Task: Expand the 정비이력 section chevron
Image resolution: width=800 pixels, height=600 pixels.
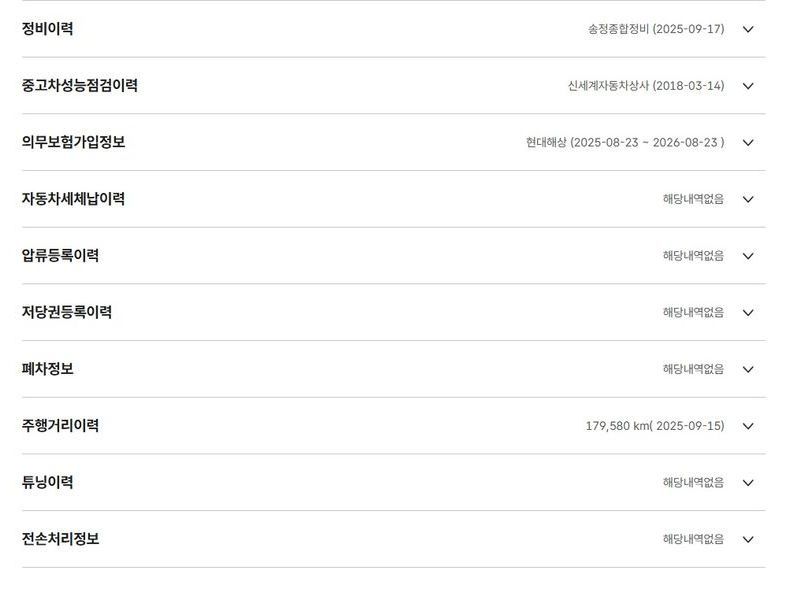Action: coord(748,29)
